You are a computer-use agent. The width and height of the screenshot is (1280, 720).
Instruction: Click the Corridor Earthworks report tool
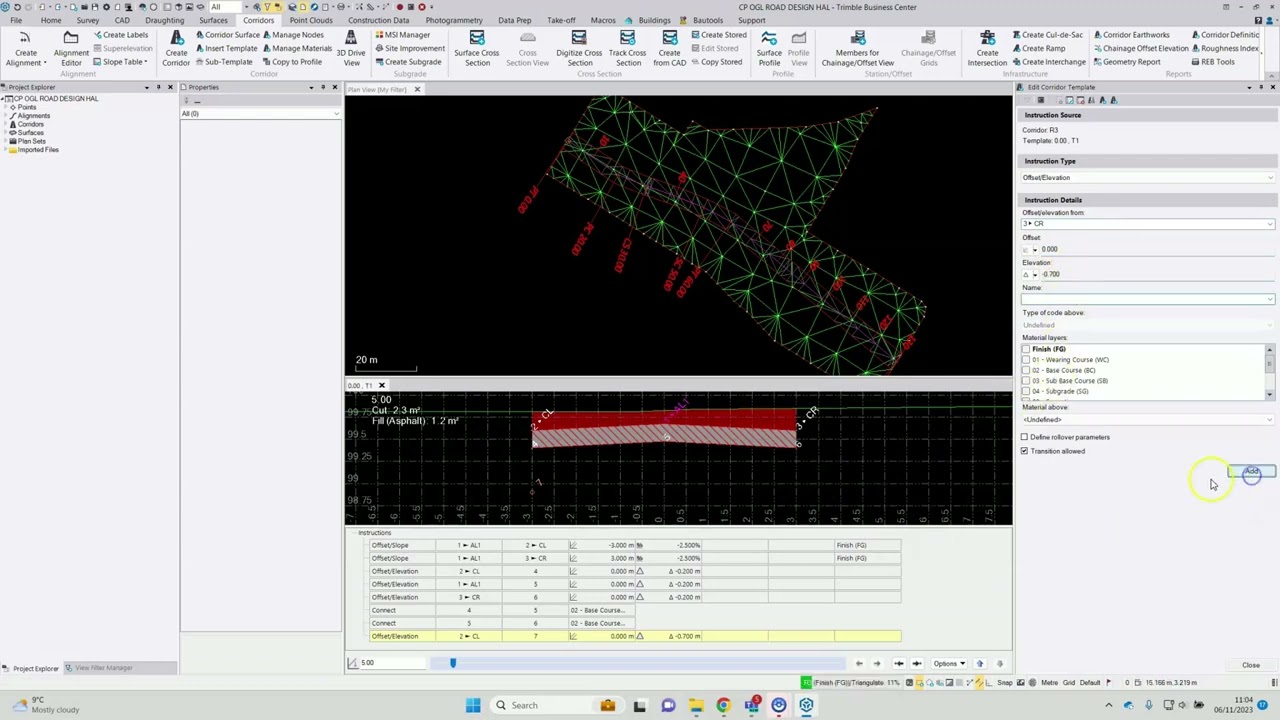point(1131,35)
